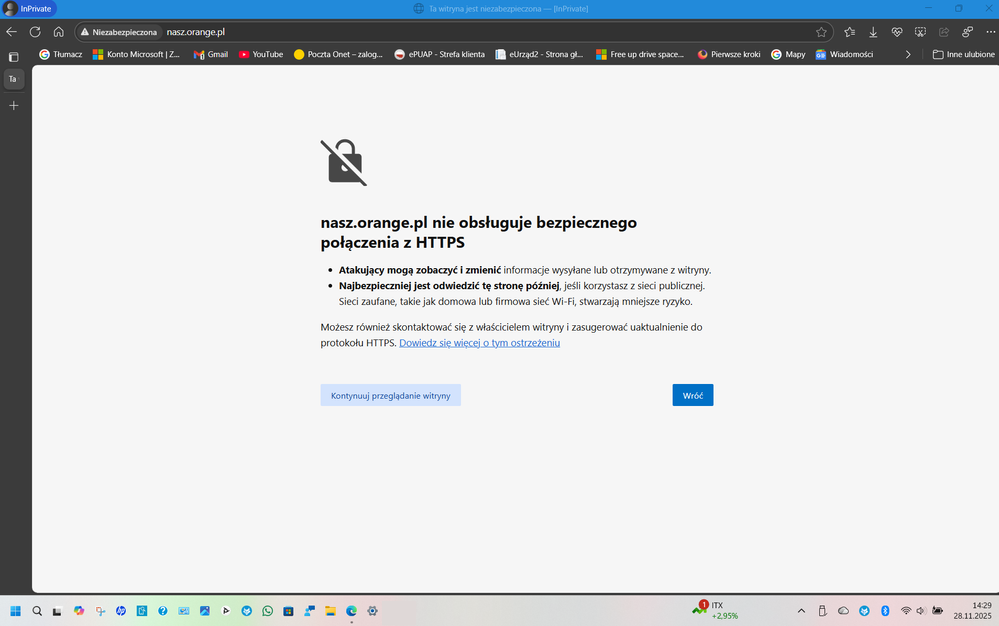Refresh the nasz.orange.pl page

pyautogui.click(x=35, y=31)
